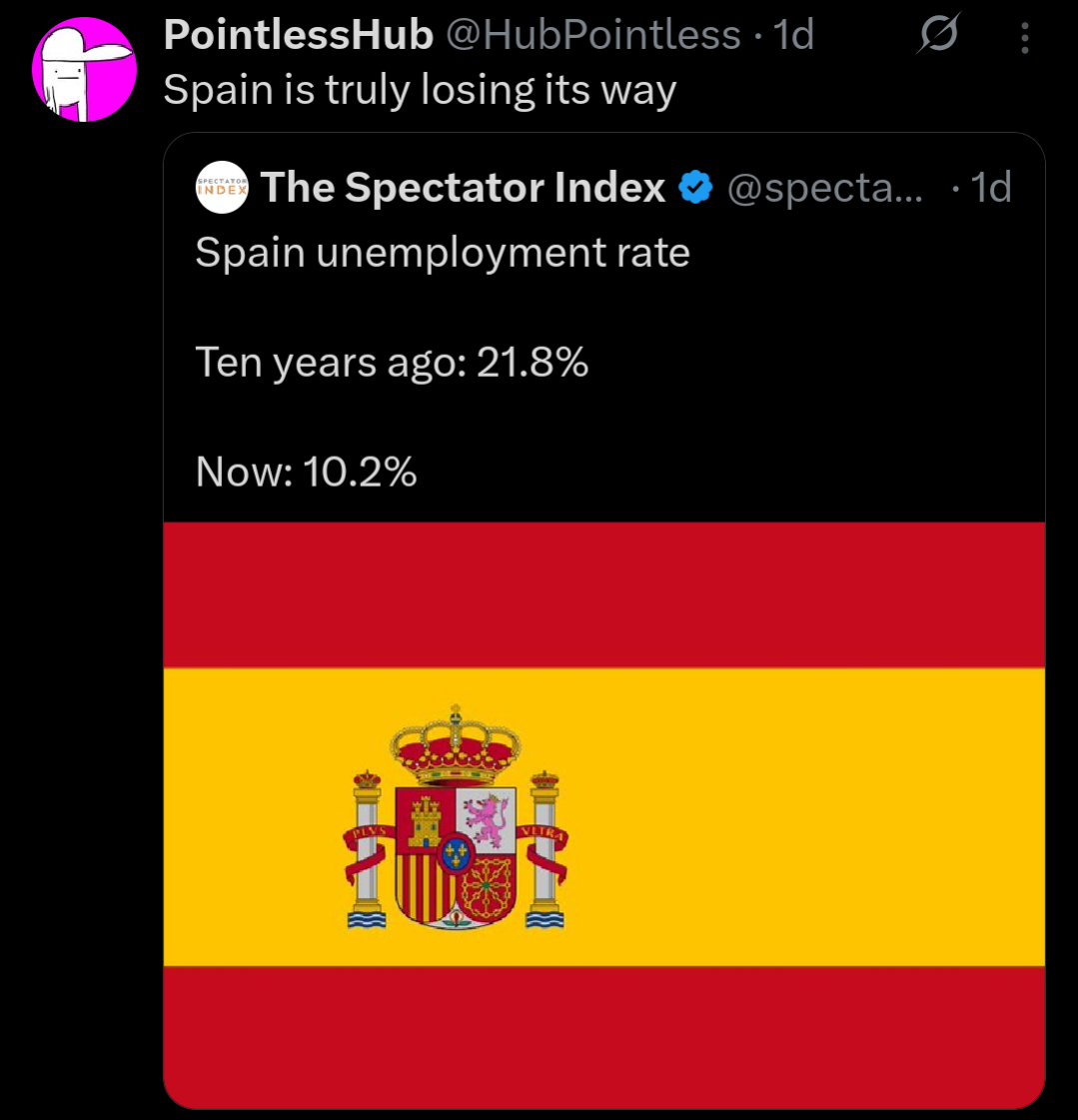The height and width of the screenshot is (1120, 1078).
Task: Click the Spectator Index round logo avatar
Action: tap(222, 187)
